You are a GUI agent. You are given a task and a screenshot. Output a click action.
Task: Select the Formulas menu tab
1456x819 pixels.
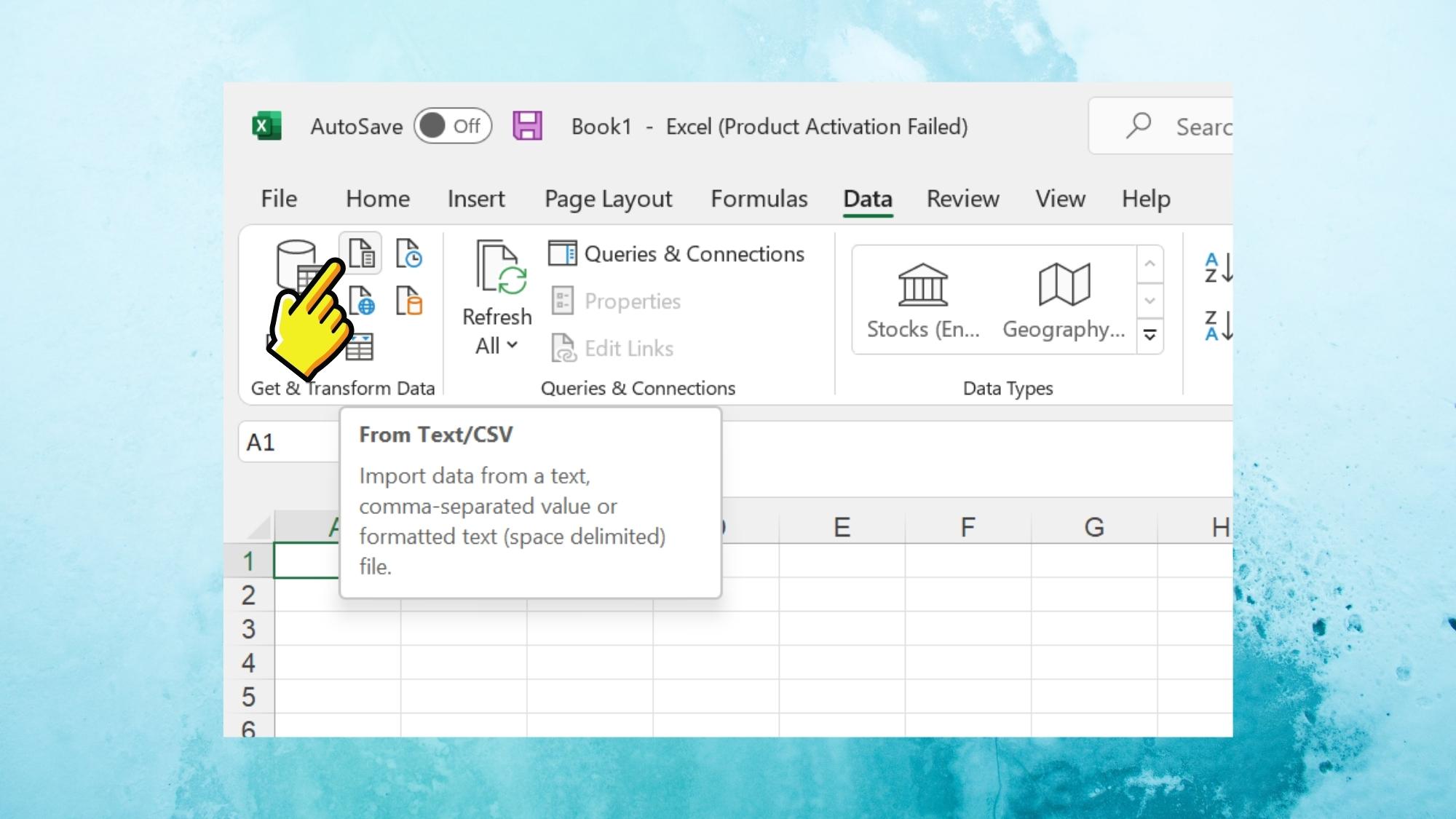click(760, 199)
